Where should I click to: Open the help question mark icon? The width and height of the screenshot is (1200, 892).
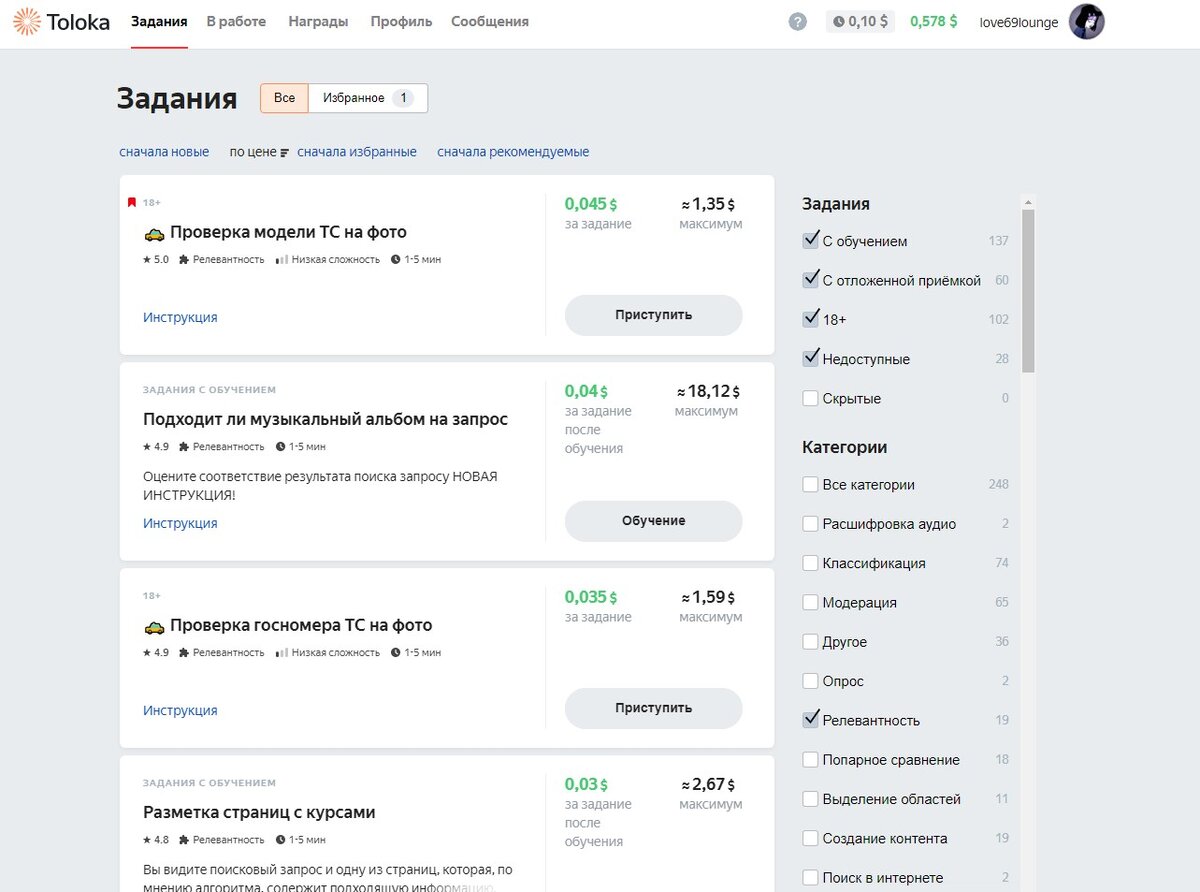click(797, 20)
